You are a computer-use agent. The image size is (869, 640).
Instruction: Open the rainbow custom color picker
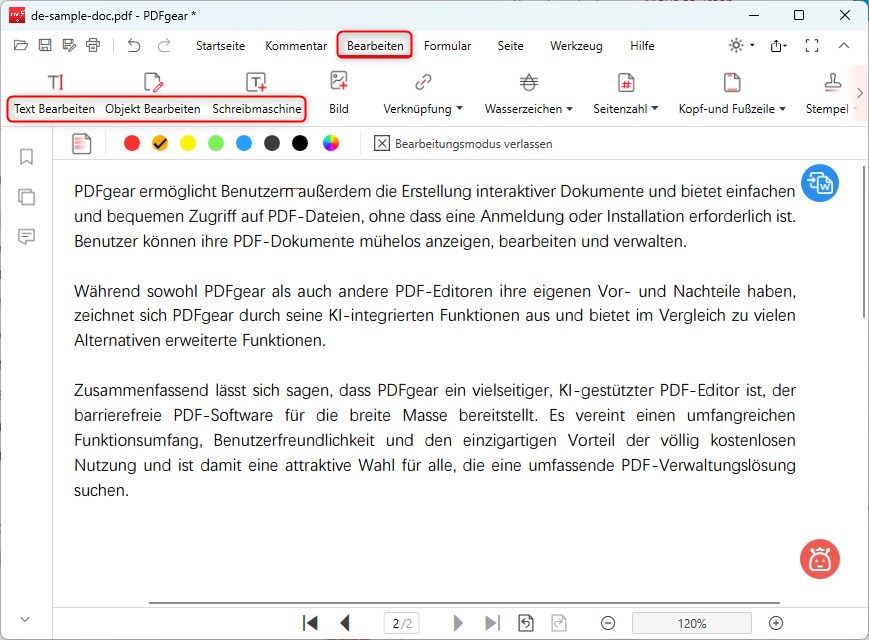click(331, 144)
